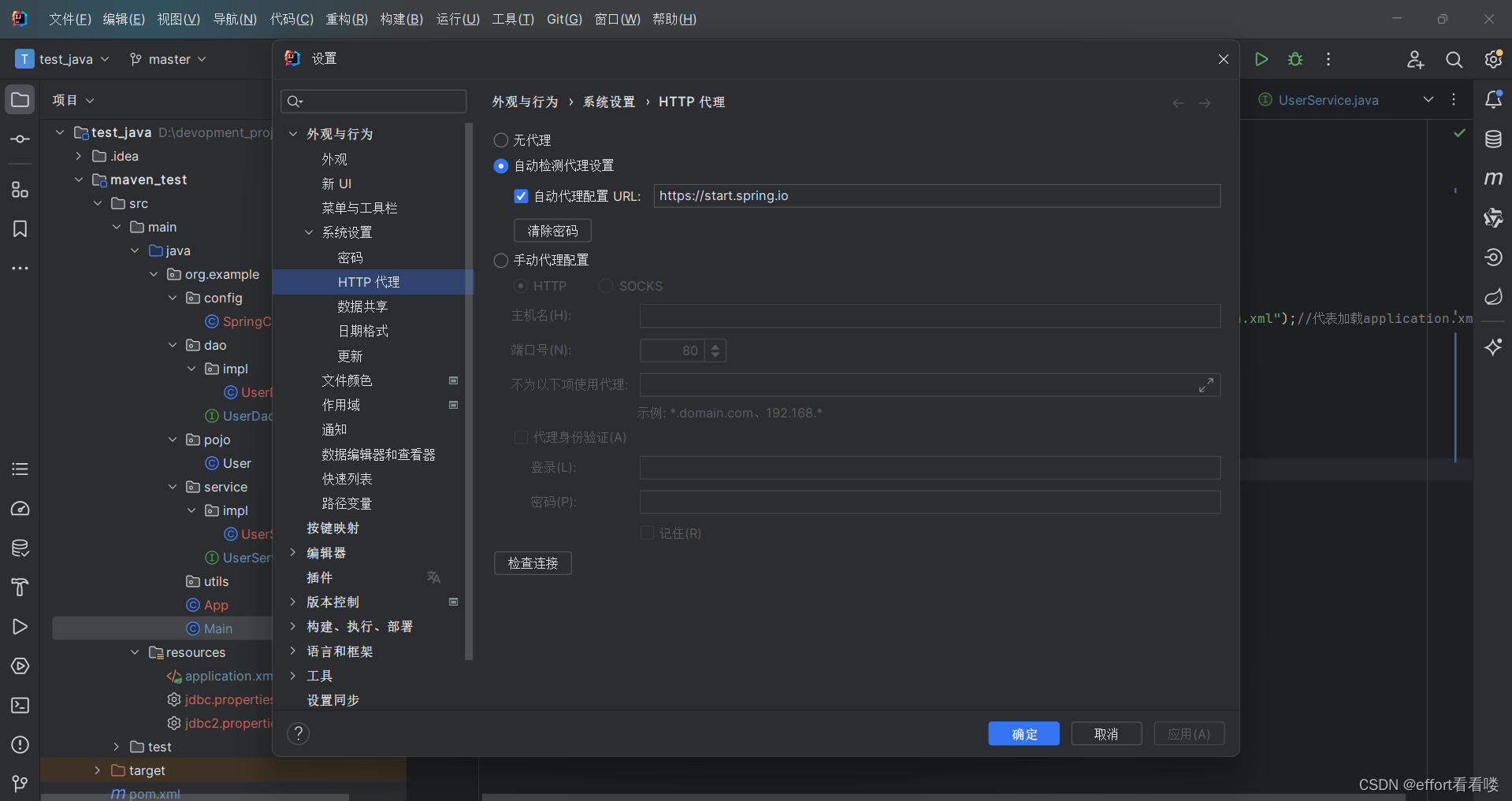Open the 重构(R) menu
The image size is (1512, 801).
point(347,19)
